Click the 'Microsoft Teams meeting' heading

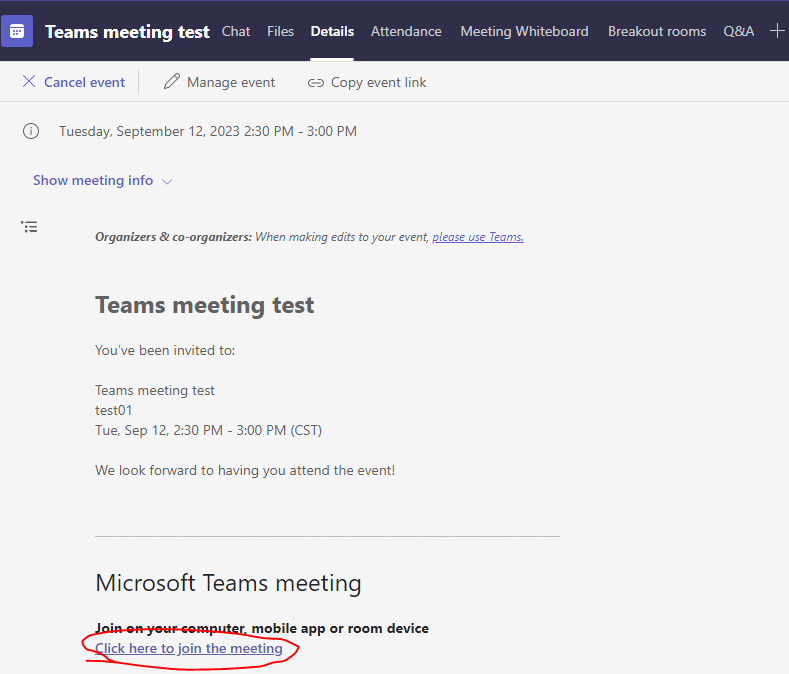click(x=228, y=583)
